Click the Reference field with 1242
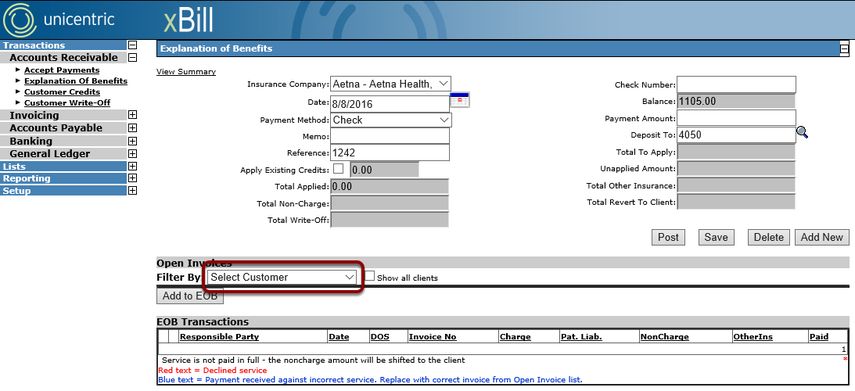This screenshot has width=855, height=391. [390, 153]
